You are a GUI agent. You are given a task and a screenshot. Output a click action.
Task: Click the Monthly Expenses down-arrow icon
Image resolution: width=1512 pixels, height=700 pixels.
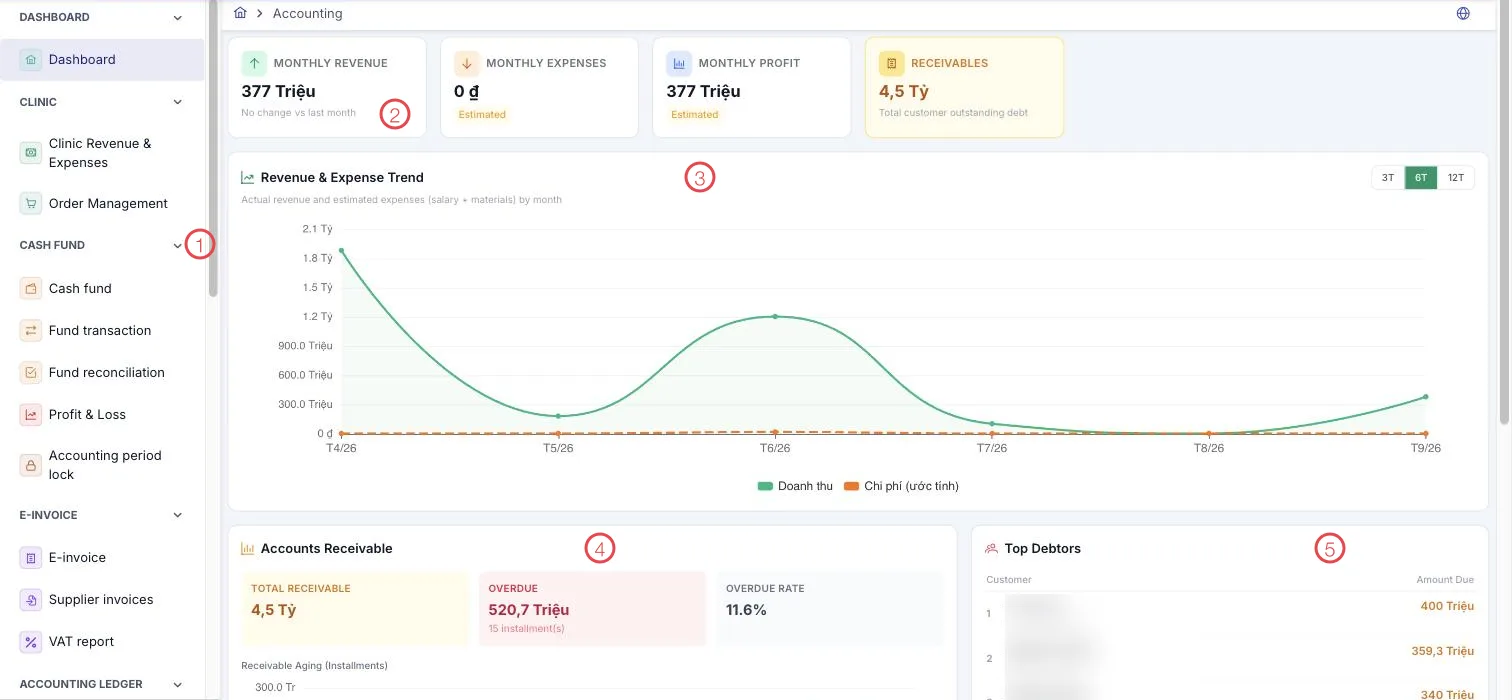coord(466,63)
